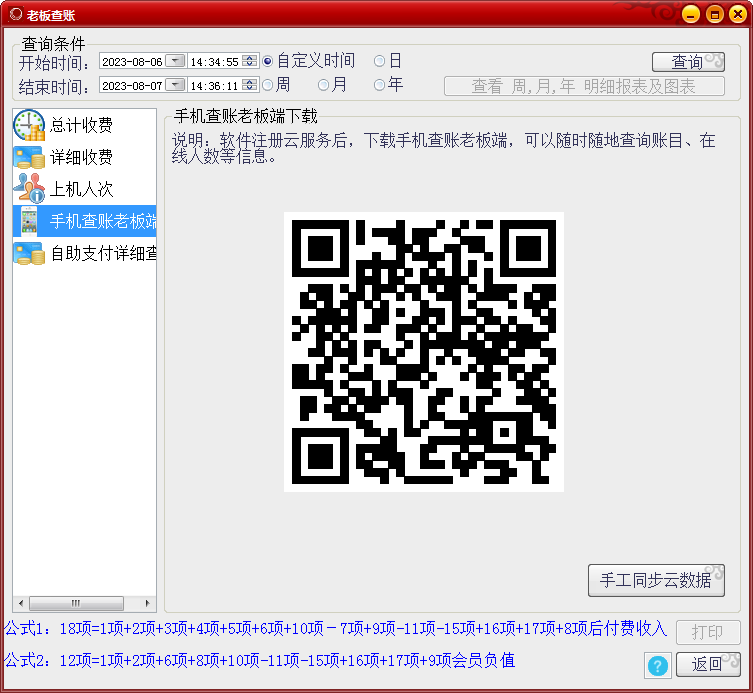This screenshot has height=693, width=753.
Task: Click the 公式2 formula text
Action: pyautogui.click(x=259, y=660)
